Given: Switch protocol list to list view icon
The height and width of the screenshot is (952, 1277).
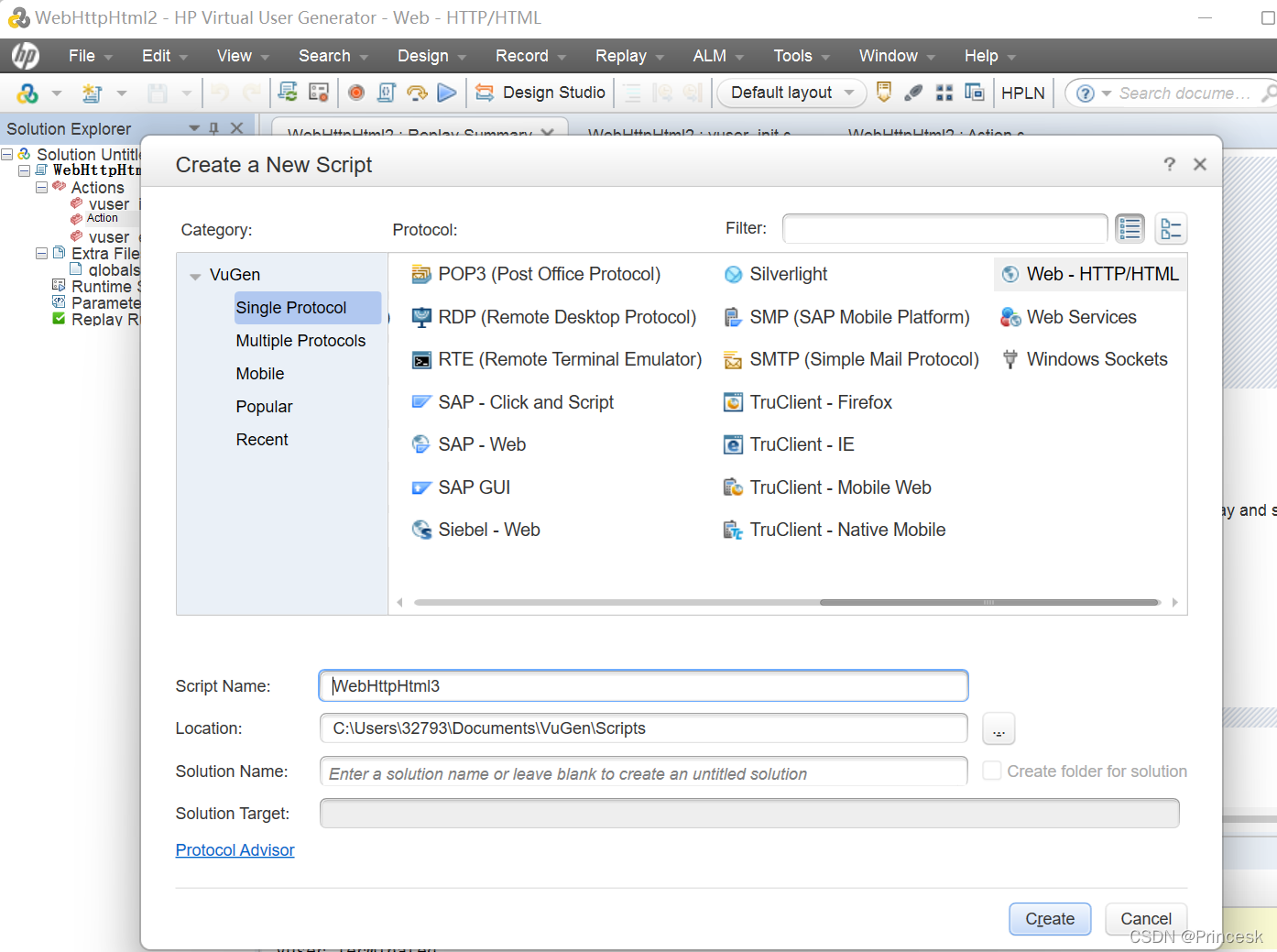Looking at the screenshot, I should point(1130,228).
